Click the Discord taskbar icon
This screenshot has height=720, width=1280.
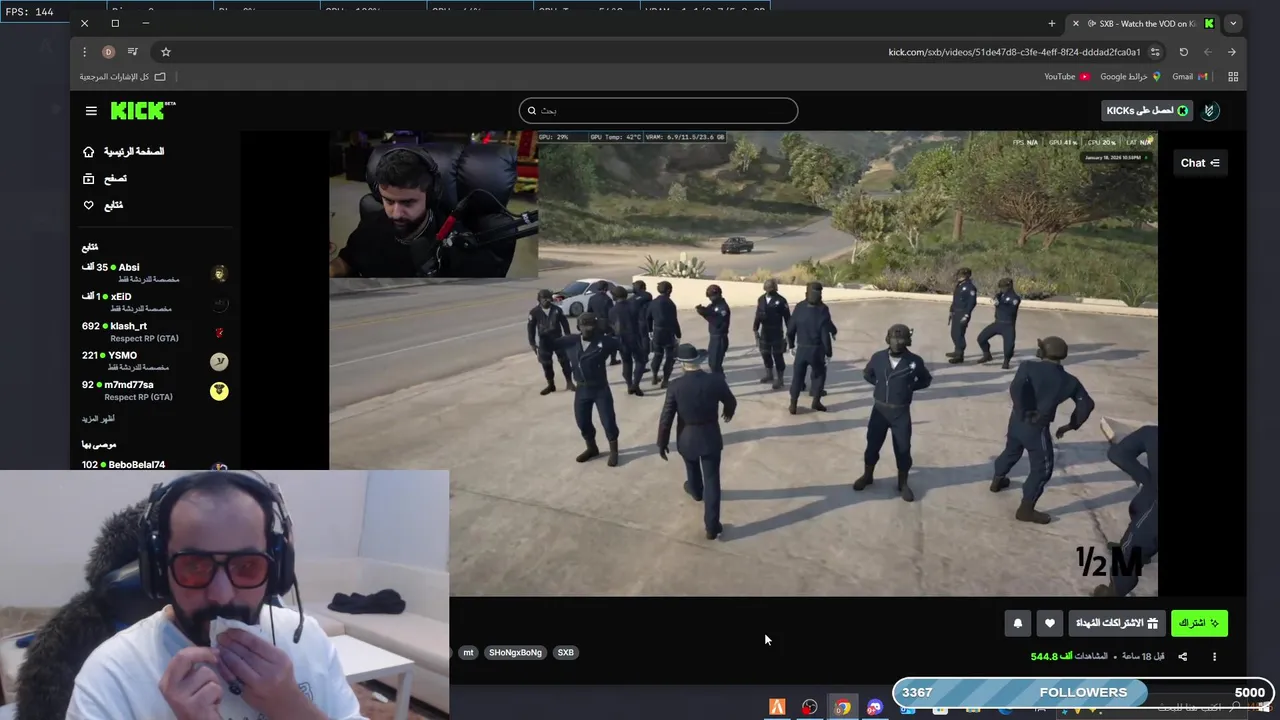pos(875,707)
